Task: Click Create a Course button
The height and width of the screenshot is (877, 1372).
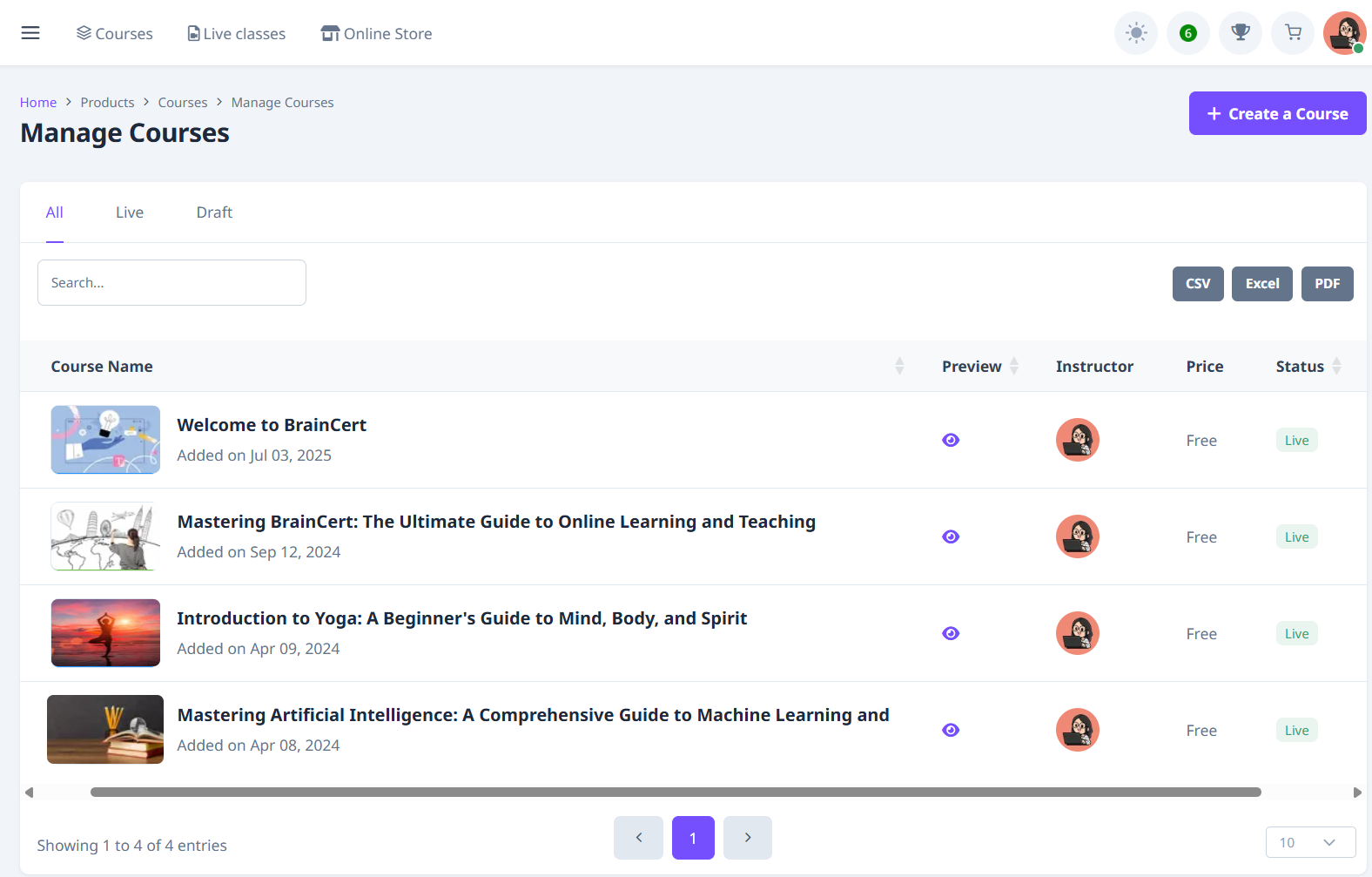Action: (1277, 113)
